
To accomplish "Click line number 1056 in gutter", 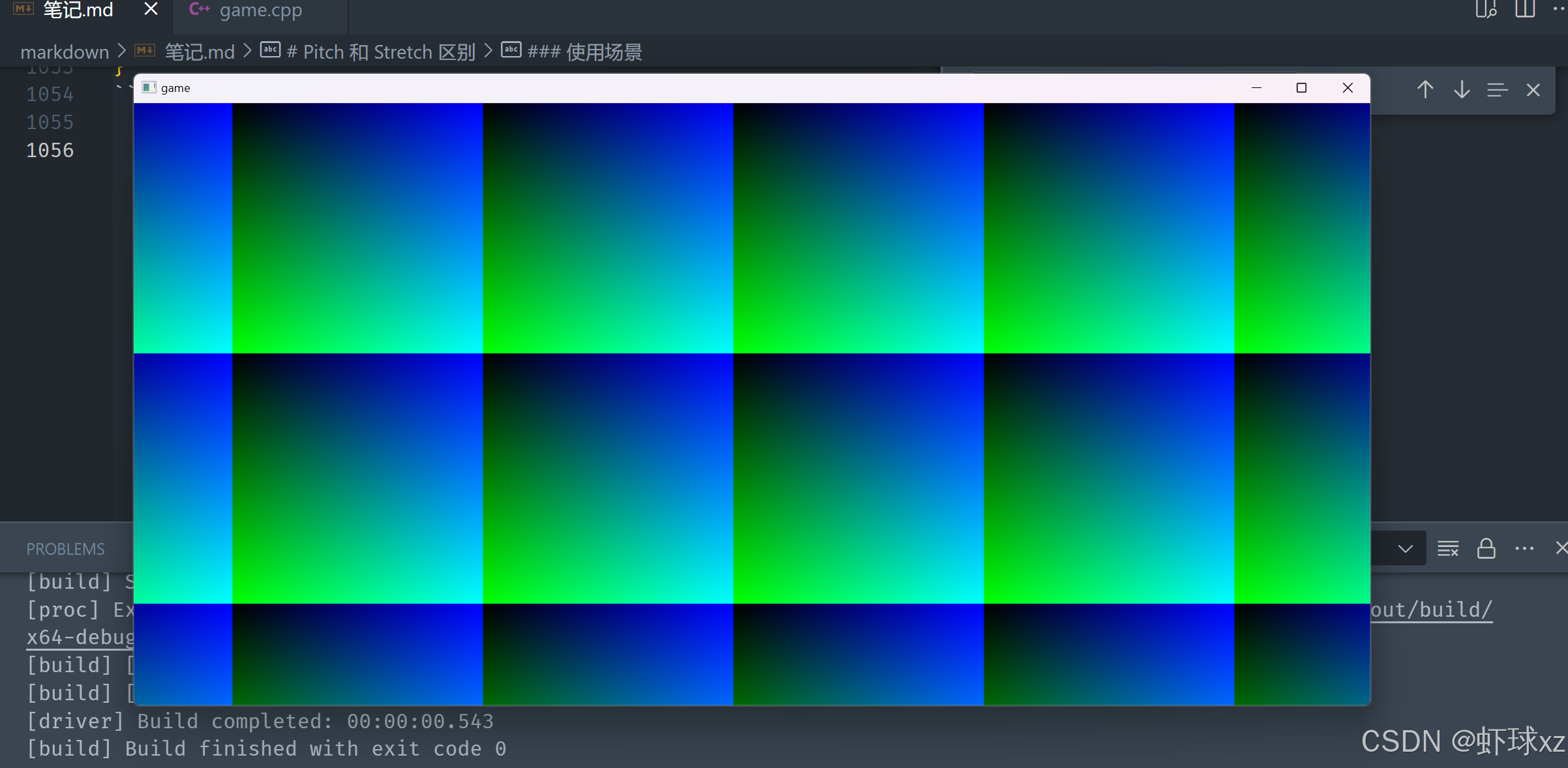I will click(x=50, y=151).
